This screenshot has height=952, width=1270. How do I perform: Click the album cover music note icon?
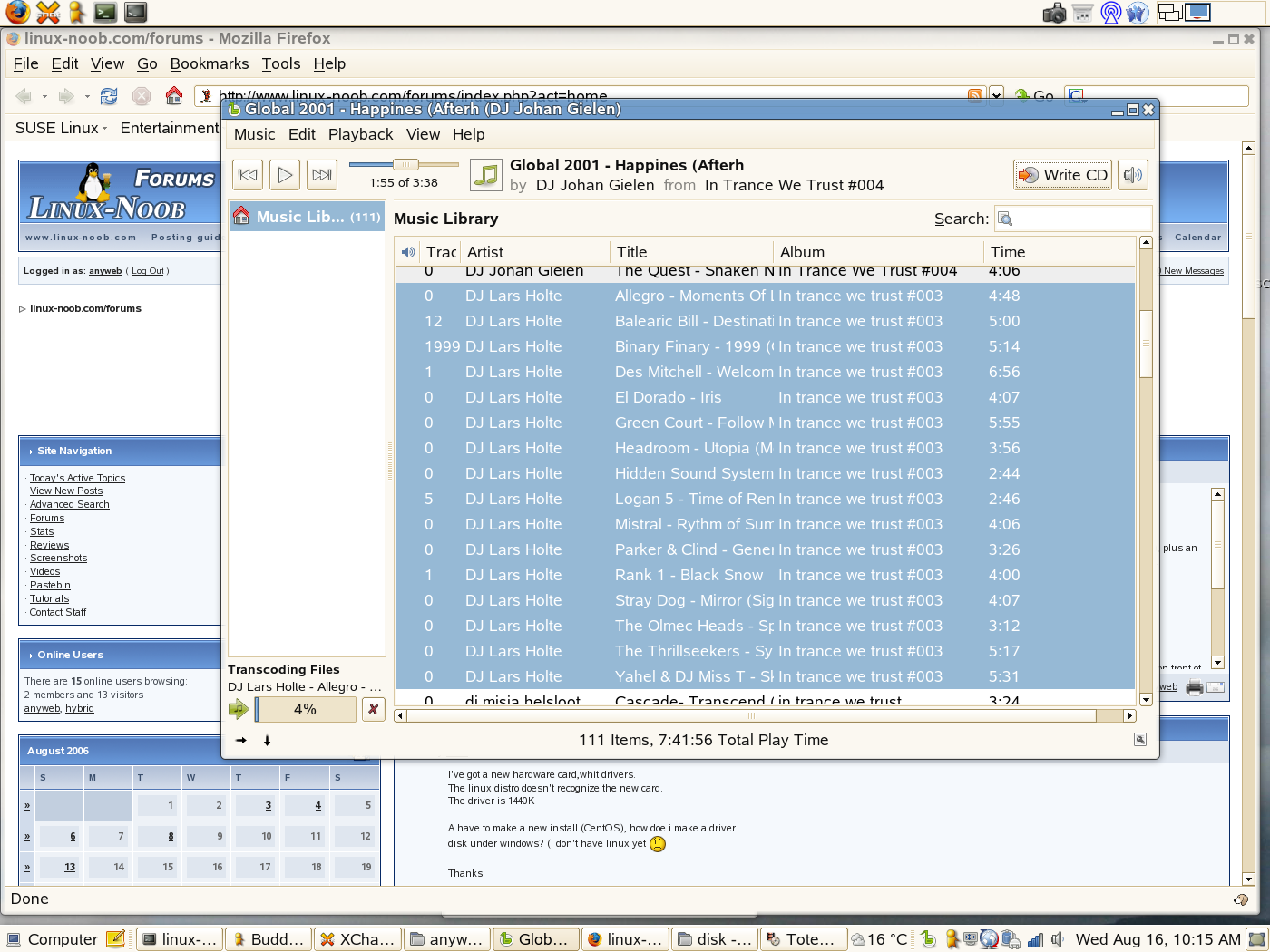pos(486,175)
